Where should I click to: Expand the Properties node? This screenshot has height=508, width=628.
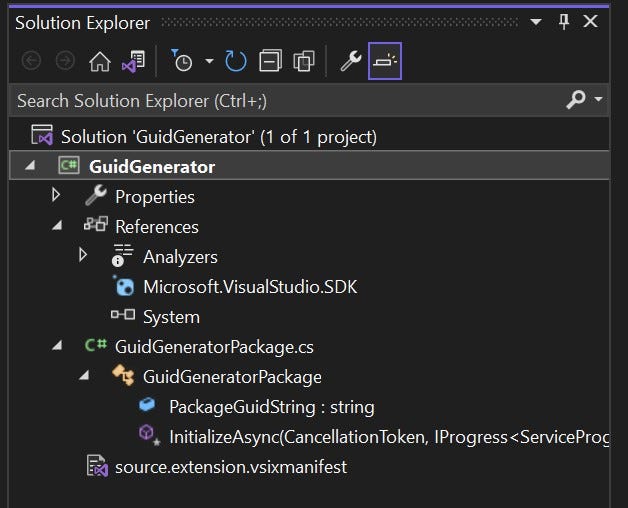[56, 195]
